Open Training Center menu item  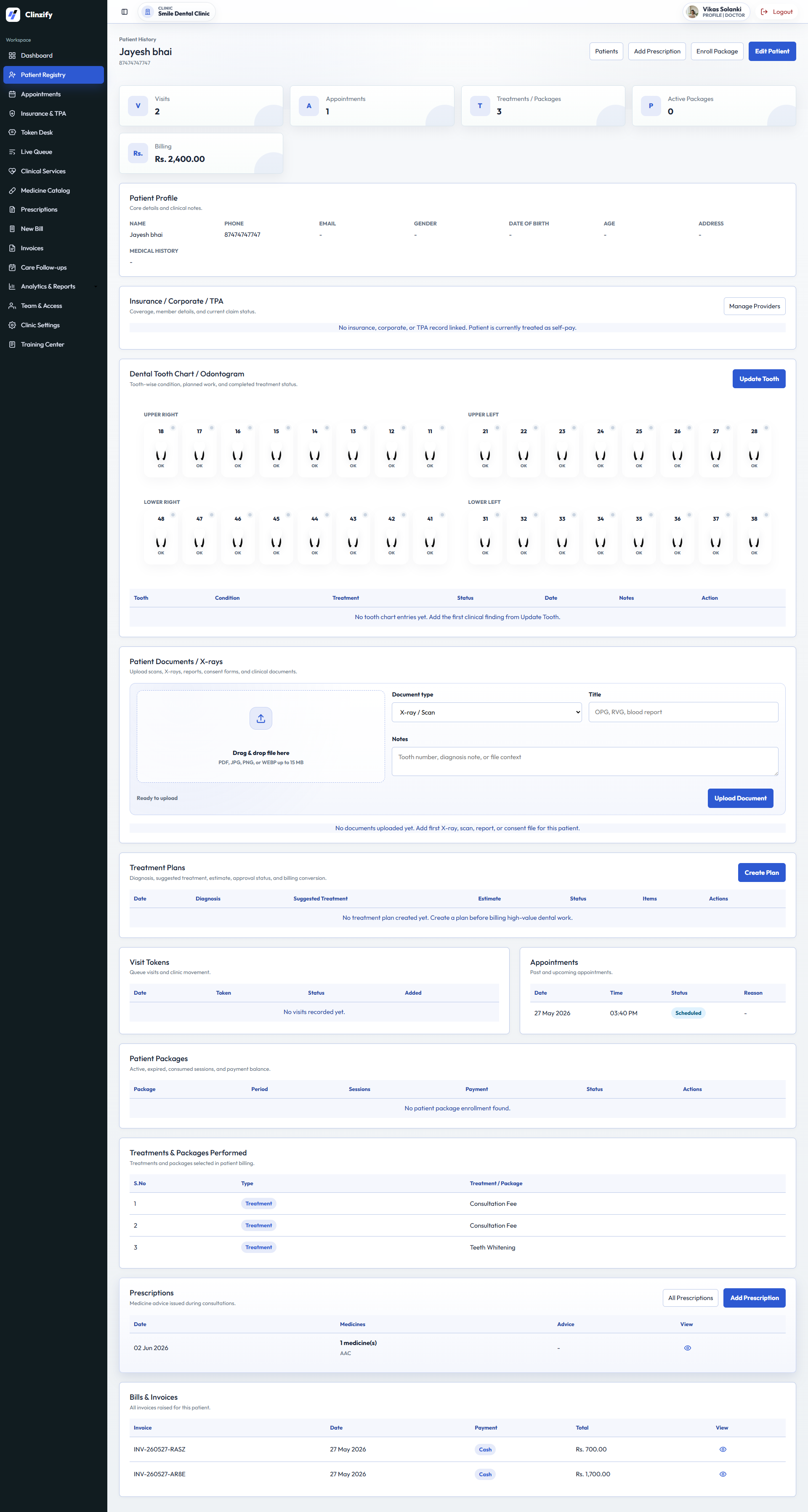pos(53,344)
